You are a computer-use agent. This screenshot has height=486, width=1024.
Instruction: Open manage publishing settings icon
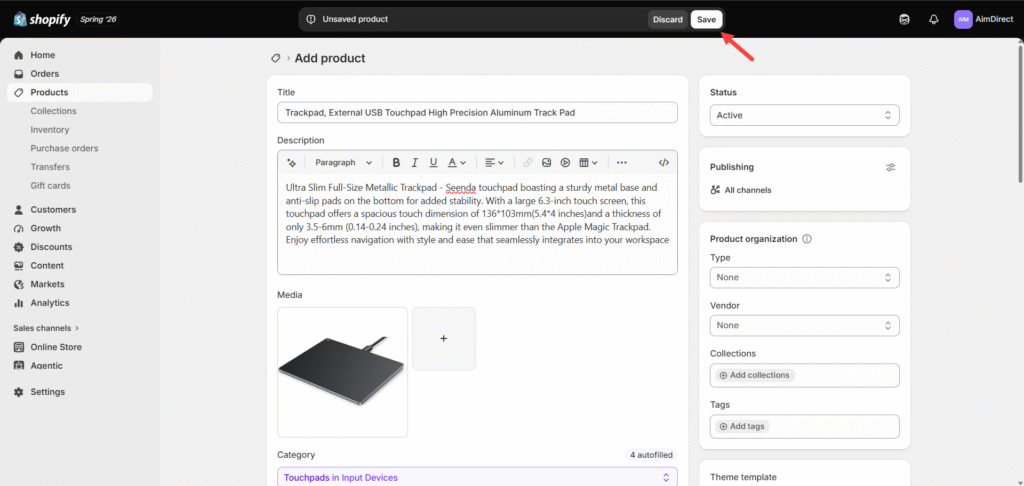[x=891, y=167]
